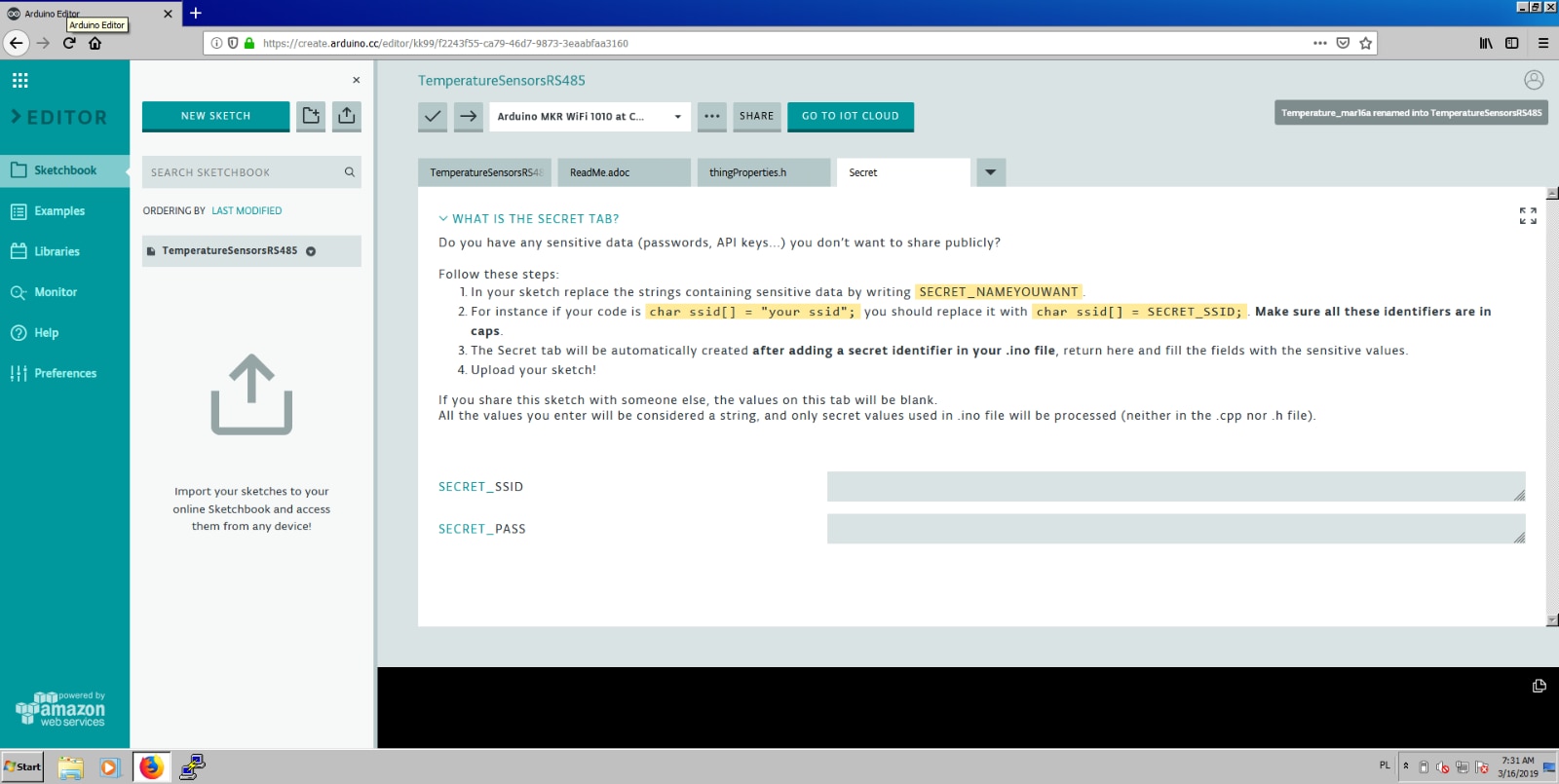Click the new folder icon
Viewport: 1559px width, 784px height.
click(311, 116)
